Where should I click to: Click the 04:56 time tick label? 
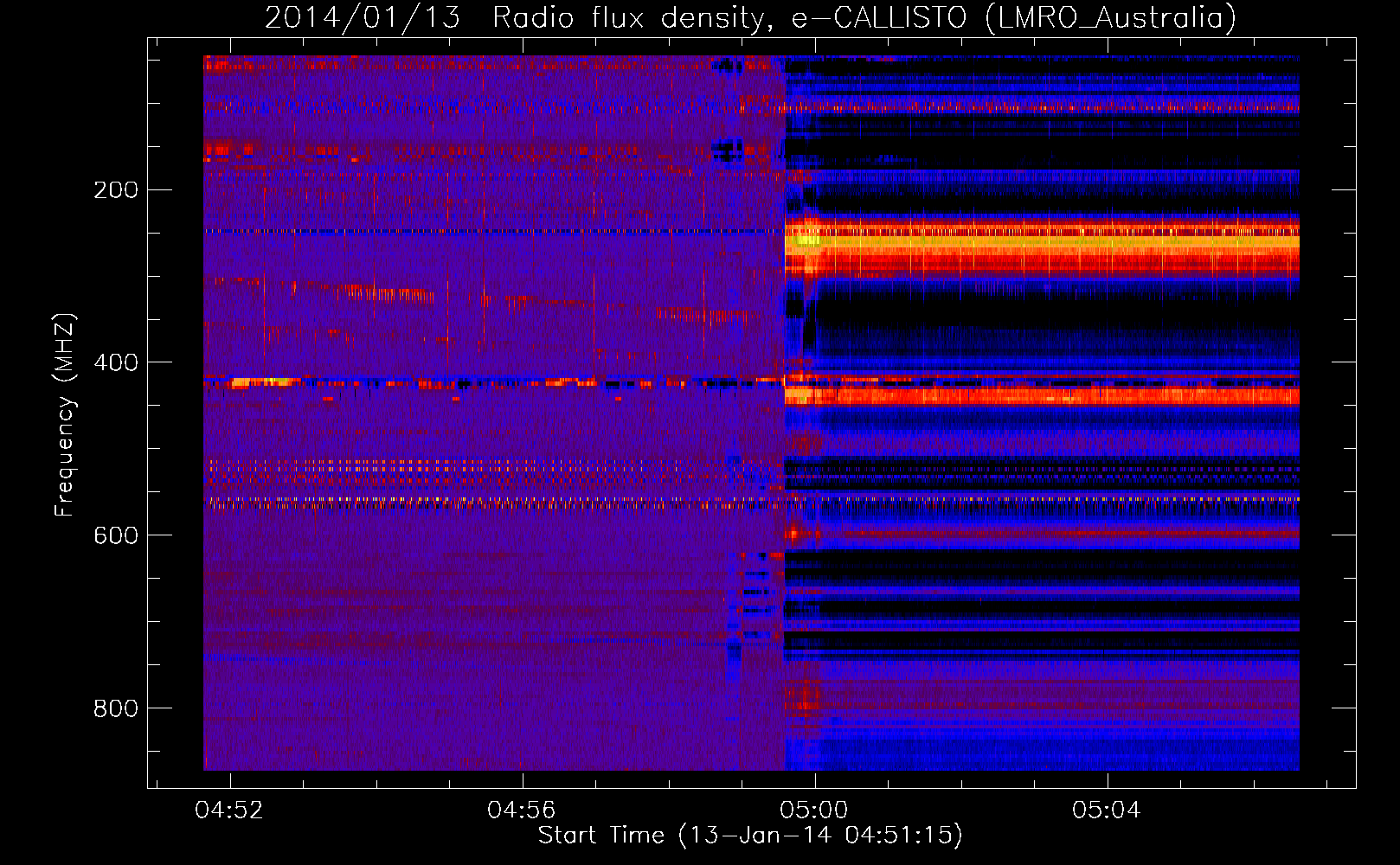pyautogui.click(x=522, y=811)
